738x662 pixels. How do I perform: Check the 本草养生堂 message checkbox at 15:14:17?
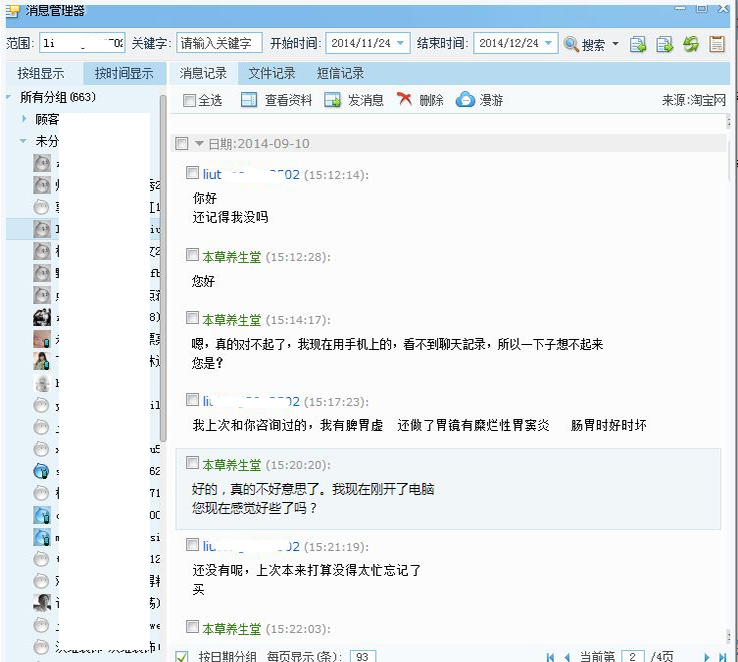tap(192, 318)
